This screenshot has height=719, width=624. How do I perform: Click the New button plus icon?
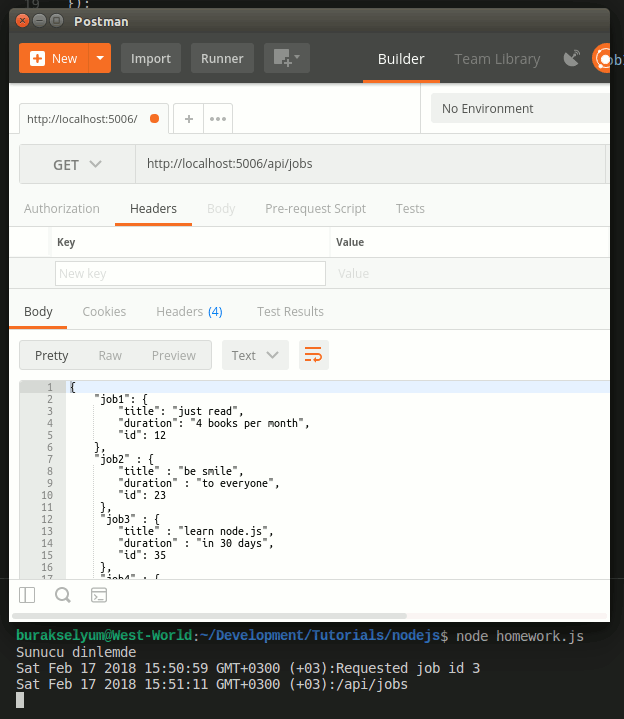tap(37, 58)
